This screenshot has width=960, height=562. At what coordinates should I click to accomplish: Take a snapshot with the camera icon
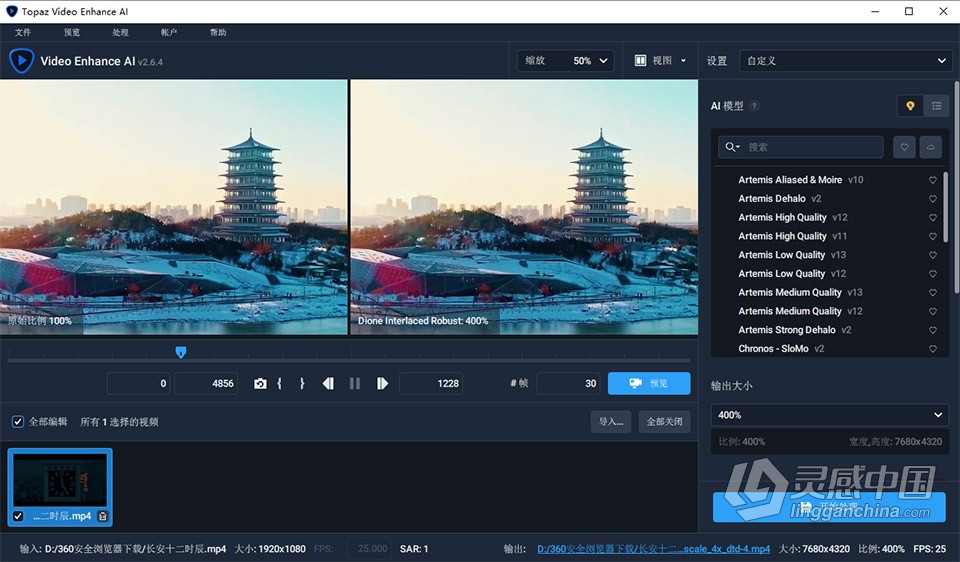point(260,384)
